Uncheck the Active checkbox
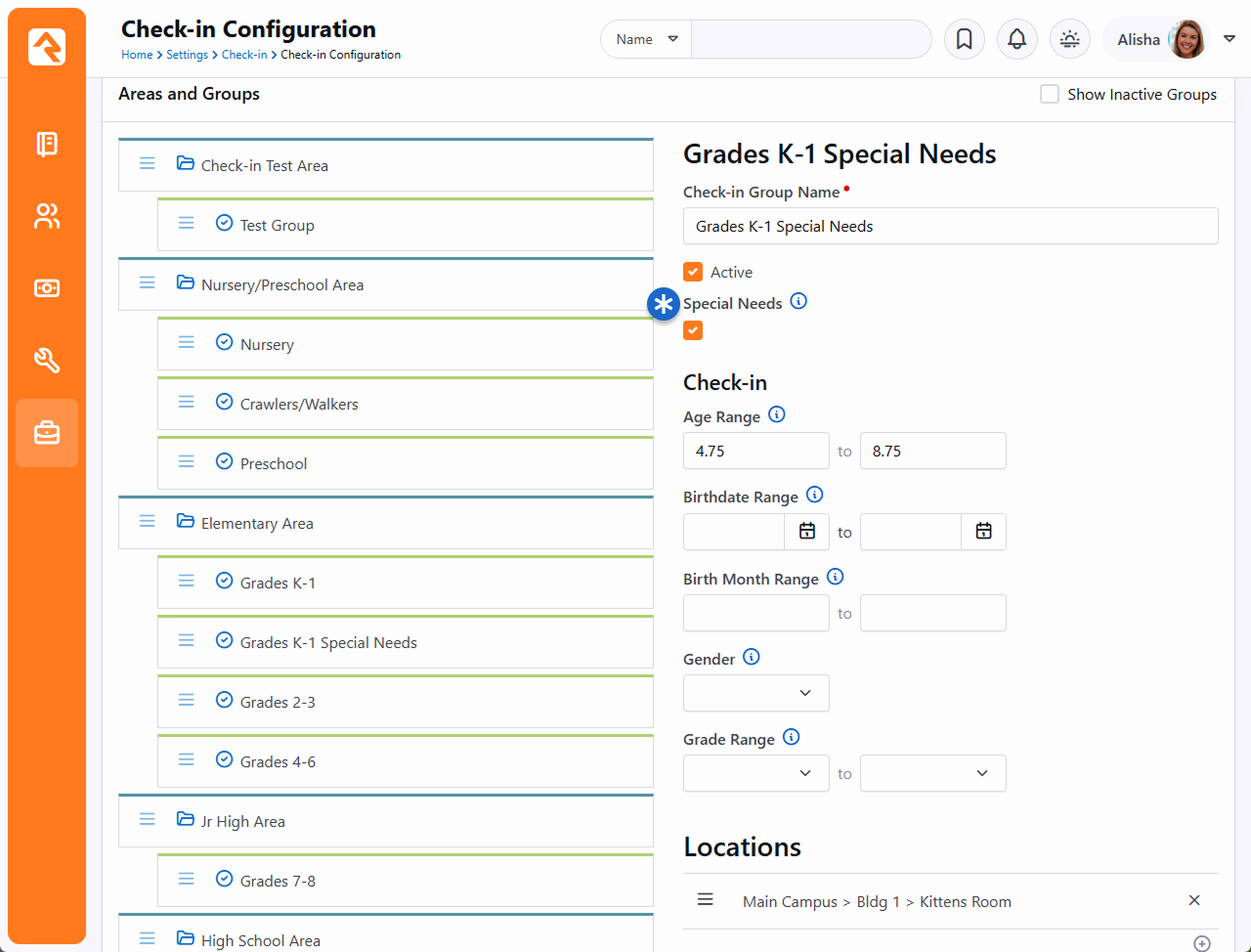Image resolution: width=1251 pixels, height=952 pixels. [693, 272]
